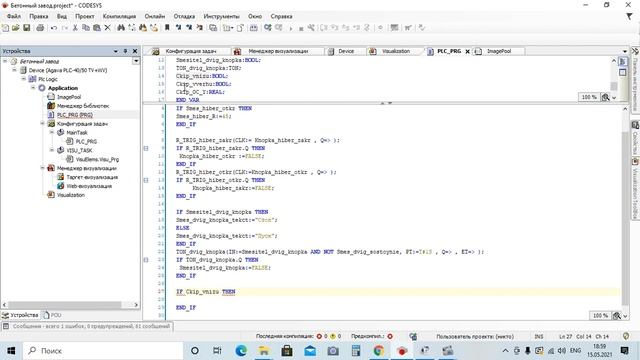This screenshot has width=640, height=360.
Task: Switch to the Менеджер визуализации editor tab
Action: (x=278, y=51)
